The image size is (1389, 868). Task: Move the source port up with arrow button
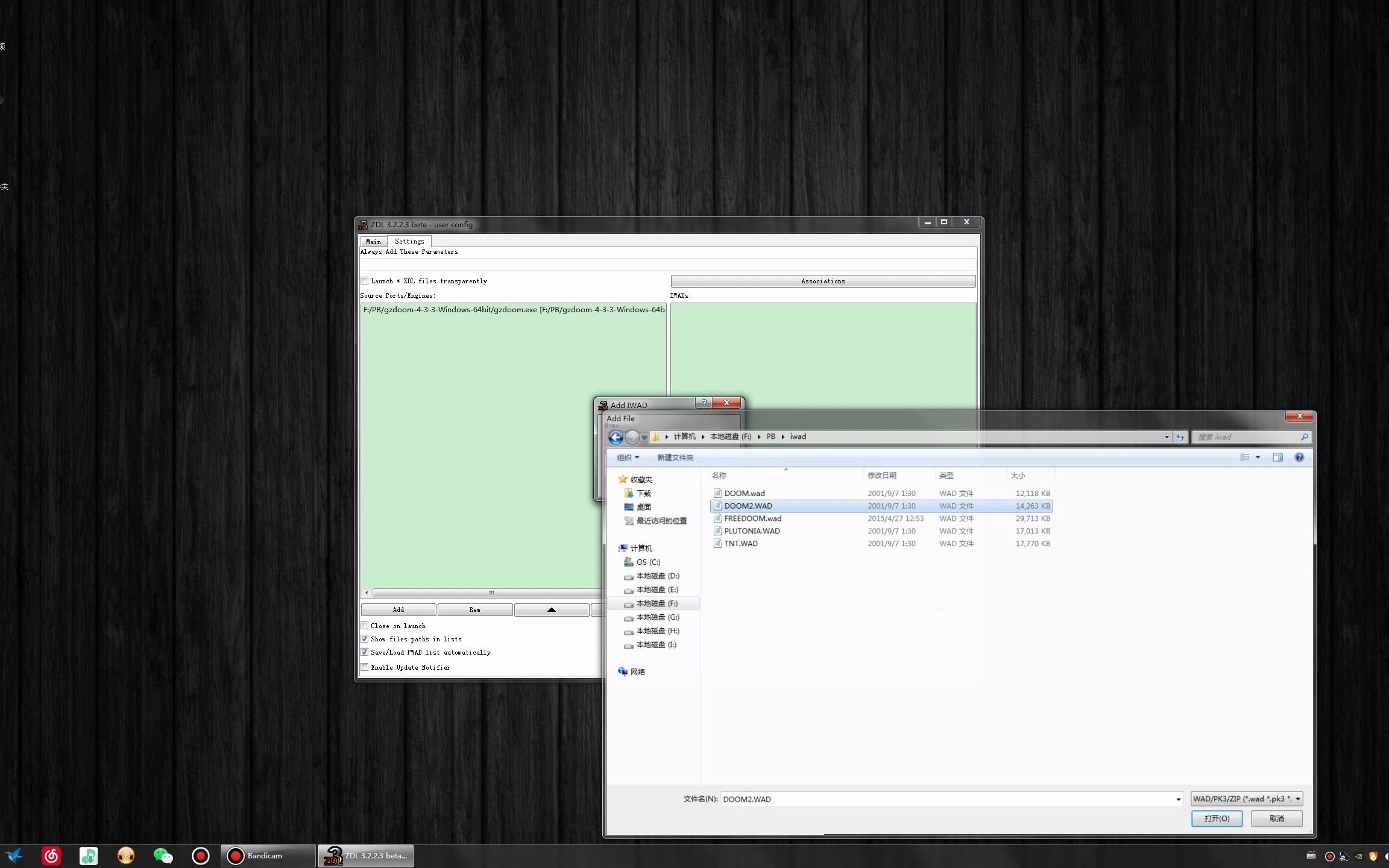pos(551,610)
